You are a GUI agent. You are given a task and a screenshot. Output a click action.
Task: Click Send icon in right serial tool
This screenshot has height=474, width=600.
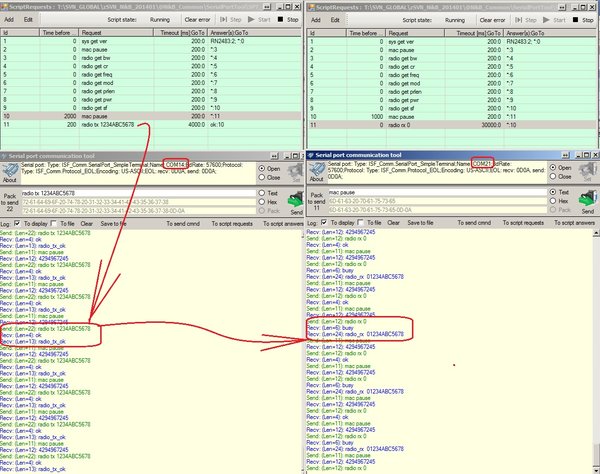click(587, 202)
